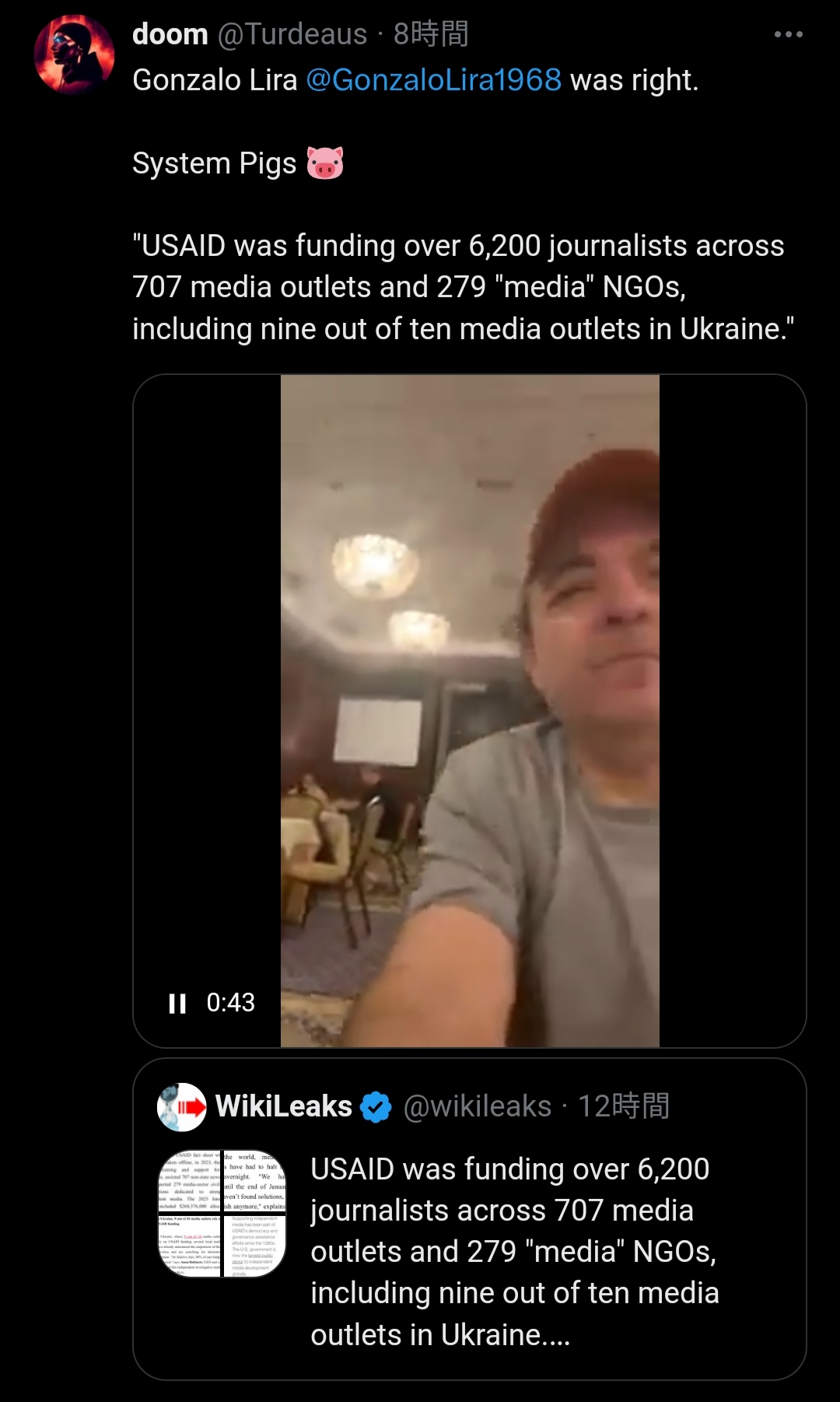Tap the WikiLeaks account name
This screenshot has height=1402, width=840.
click(284, 1106)
